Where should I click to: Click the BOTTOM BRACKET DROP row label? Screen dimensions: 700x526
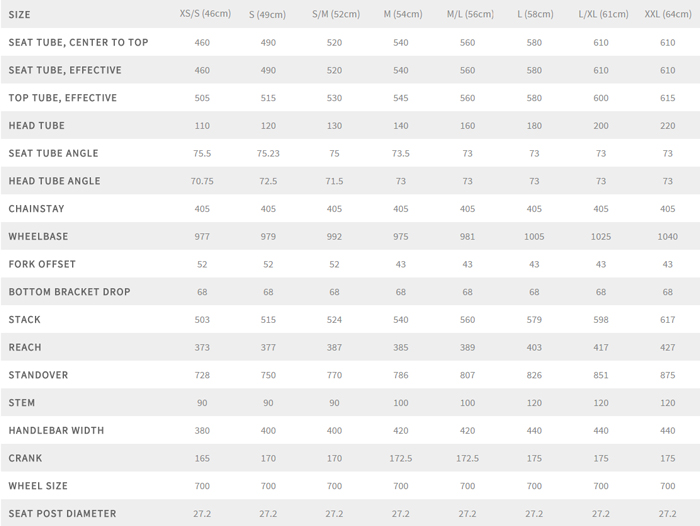[69, 292]
